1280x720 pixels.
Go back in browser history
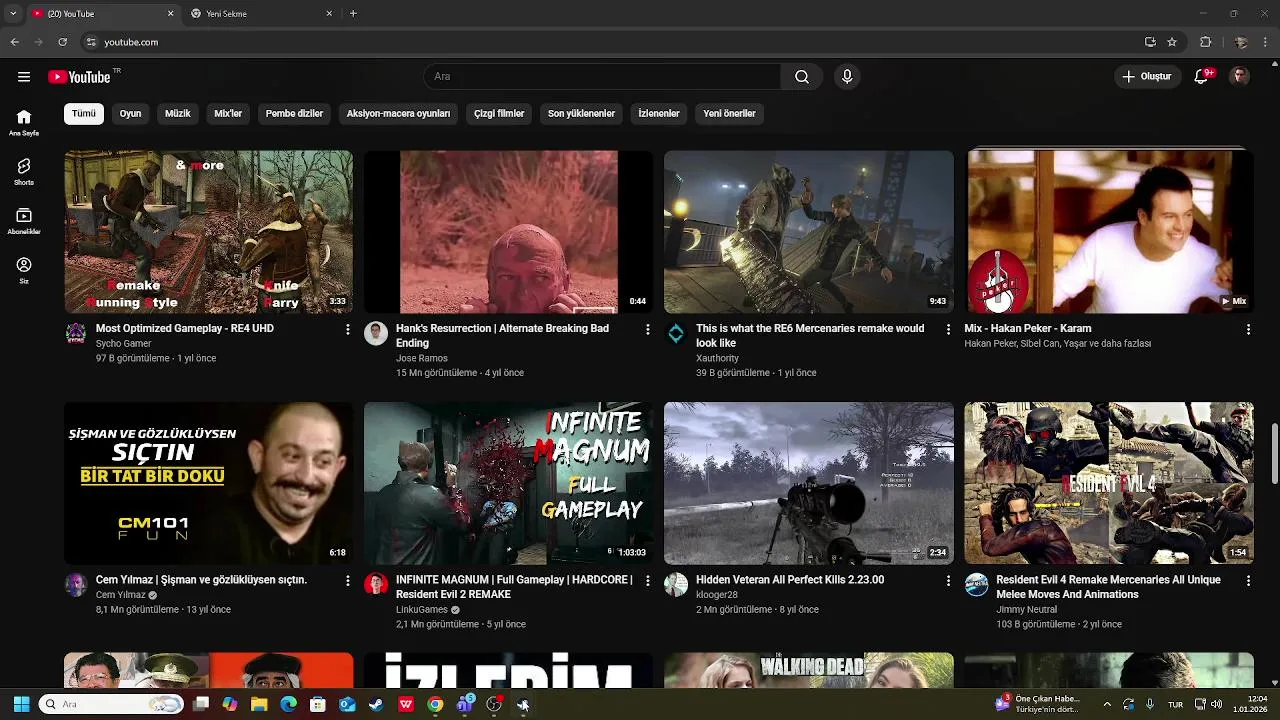click(x=14, y=42)
